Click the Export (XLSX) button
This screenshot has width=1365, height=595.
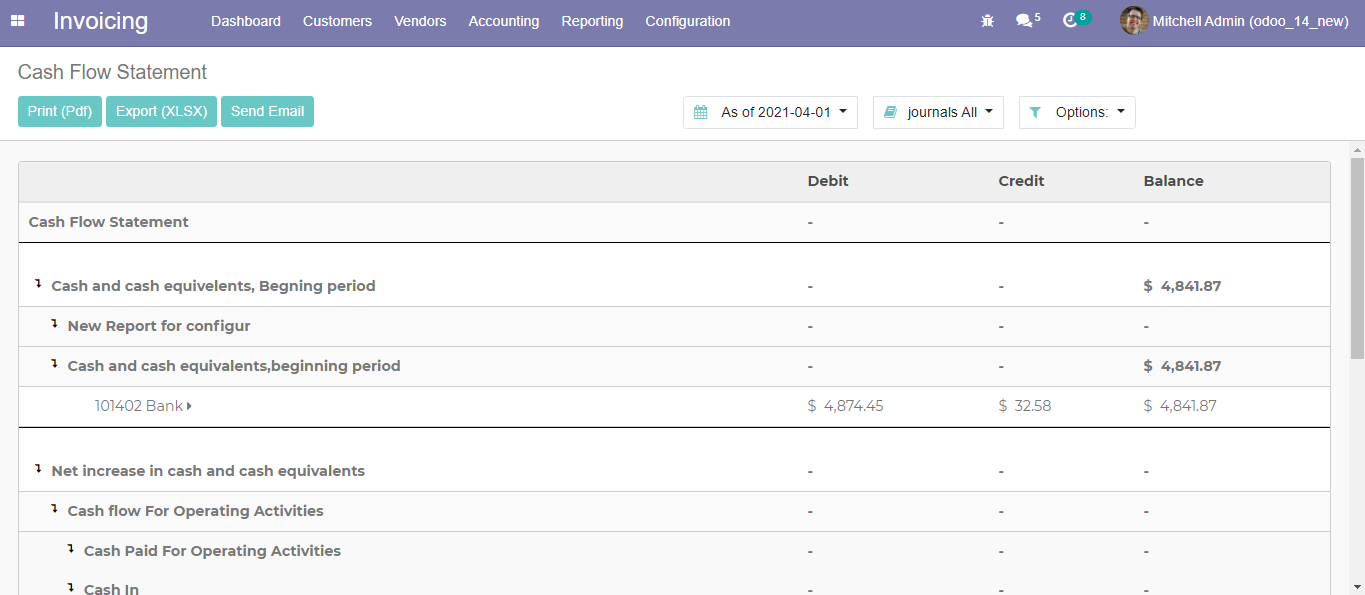pyautogui.click(x=161, y=112)
